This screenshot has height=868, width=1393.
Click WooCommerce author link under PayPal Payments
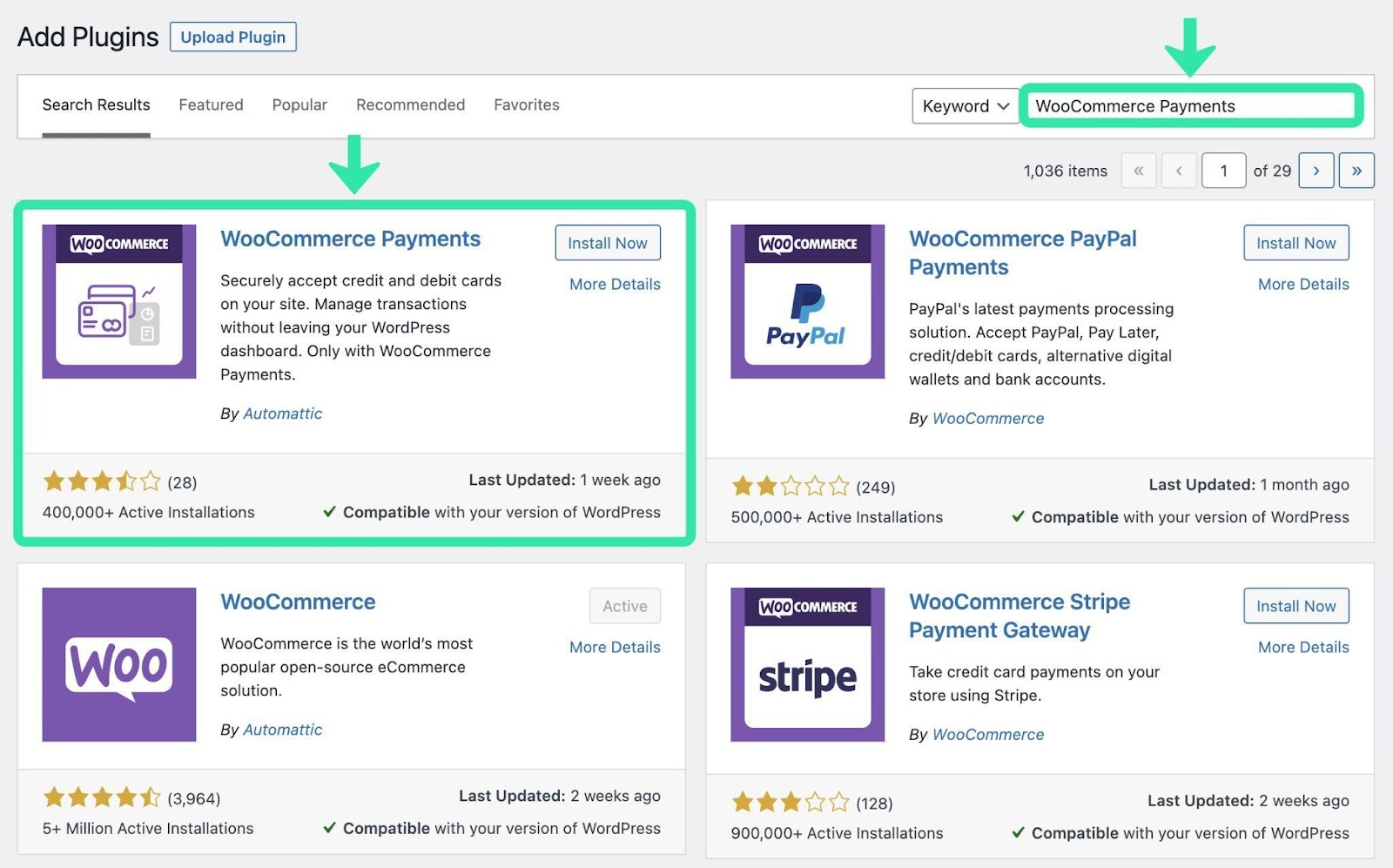(x=988, y=419)
